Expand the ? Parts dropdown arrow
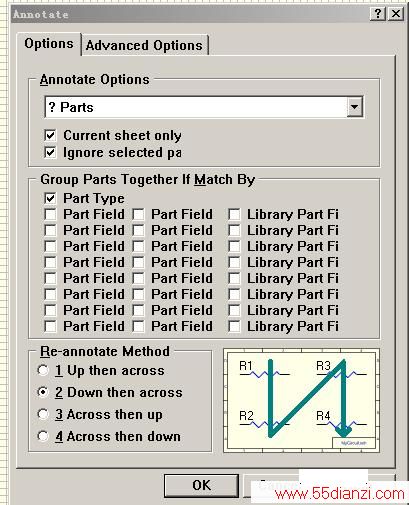 point(354,107)
